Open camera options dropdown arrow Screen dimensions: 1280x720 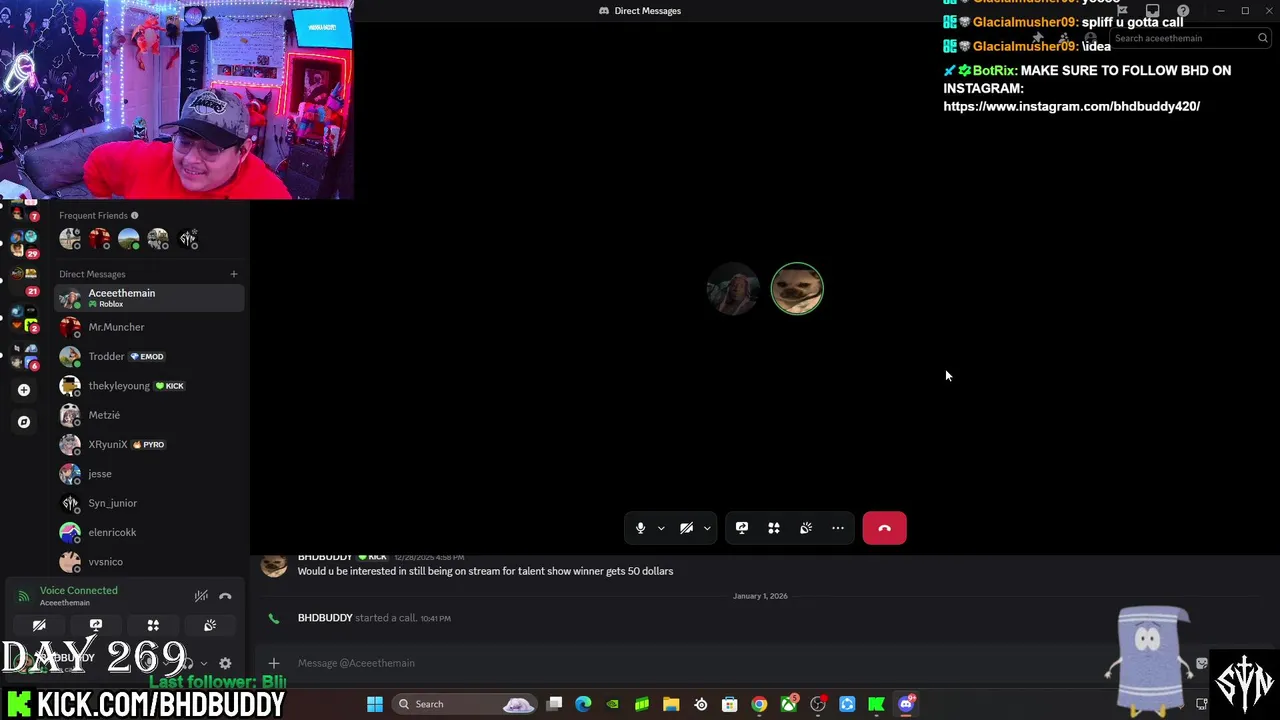707,528
